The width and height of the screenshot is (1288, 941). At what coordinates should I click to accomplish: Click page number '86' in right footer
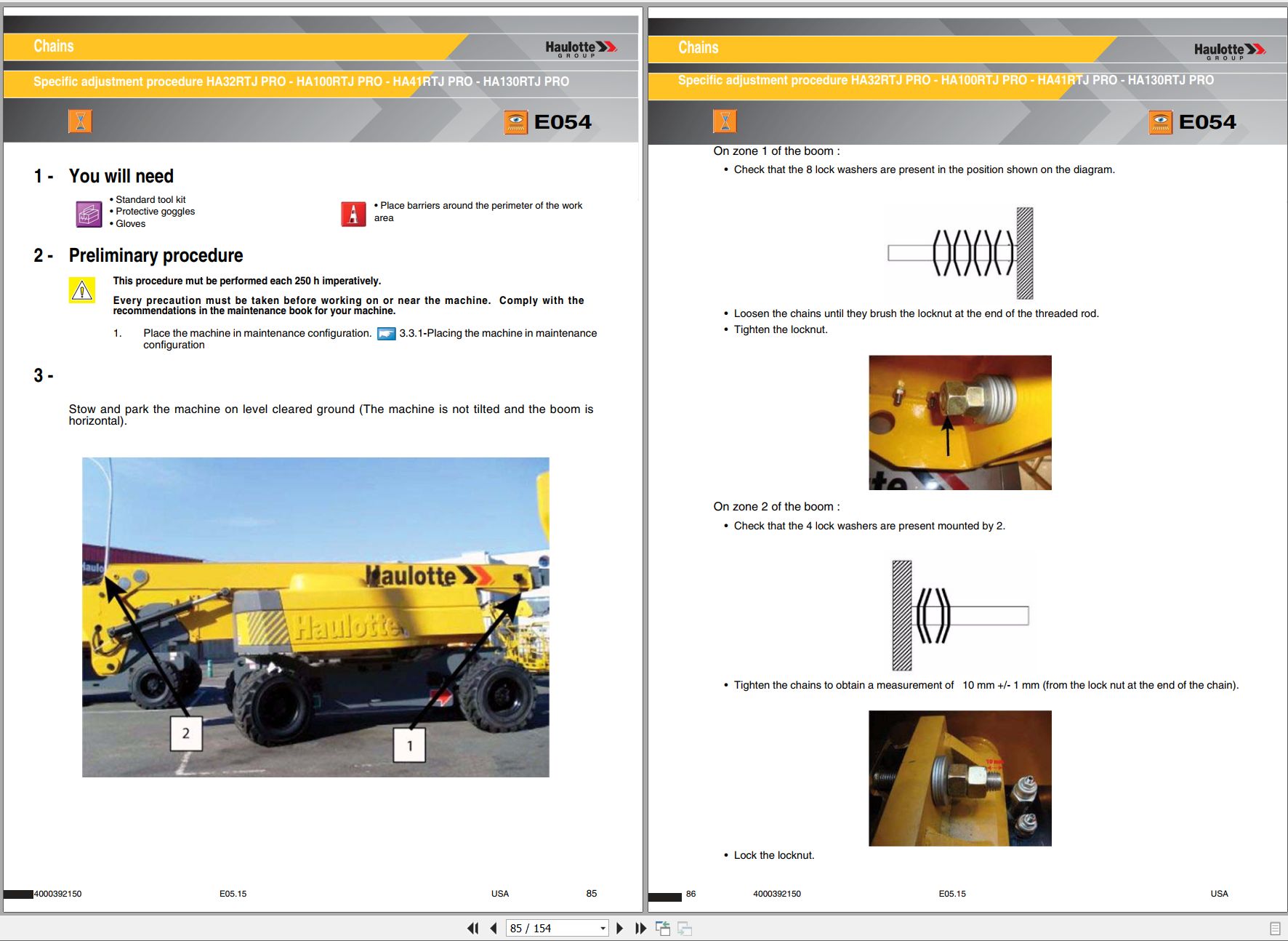tap(691, 894)
